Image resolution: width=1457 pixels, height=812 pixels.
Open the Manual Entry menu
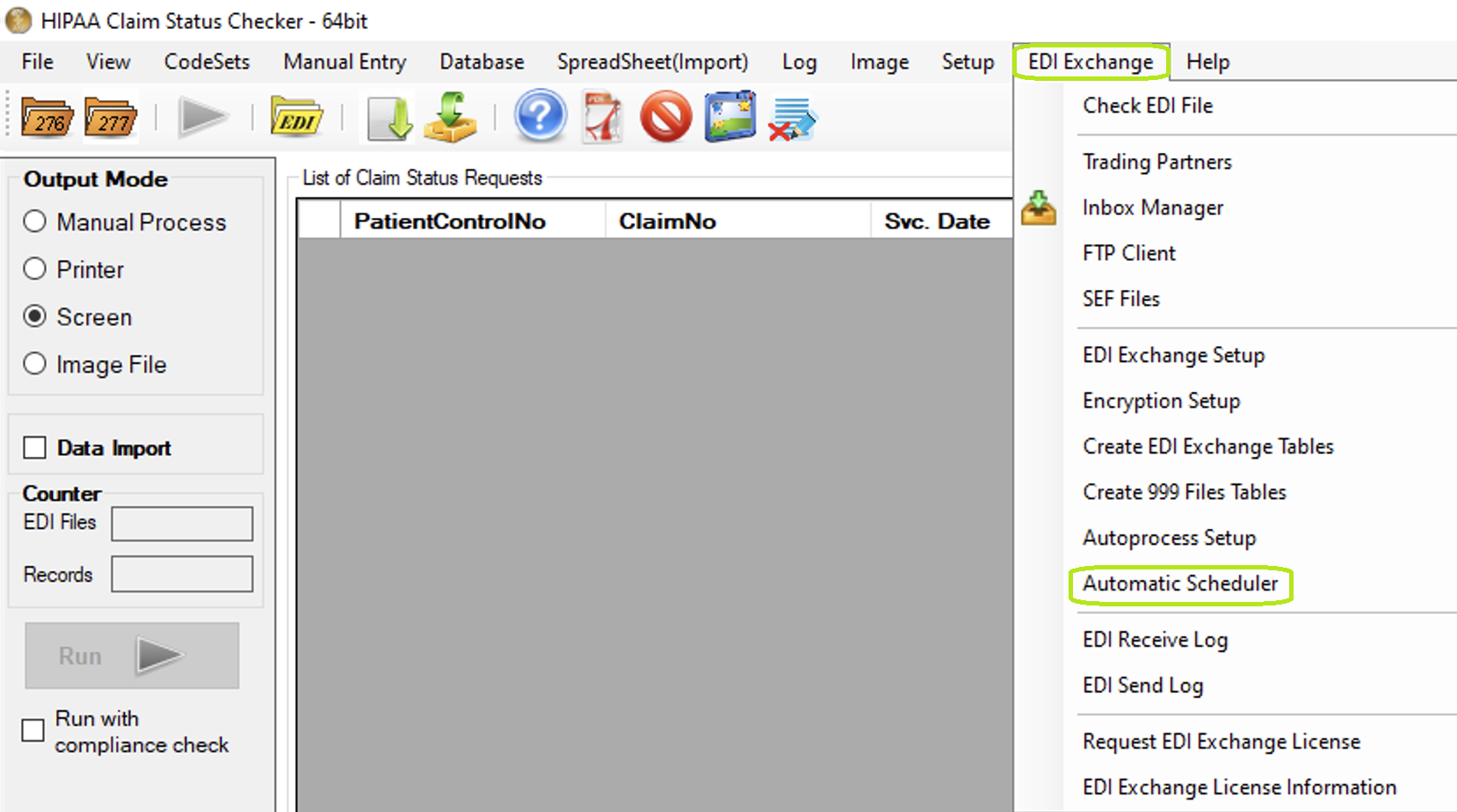tap(344, 62)
